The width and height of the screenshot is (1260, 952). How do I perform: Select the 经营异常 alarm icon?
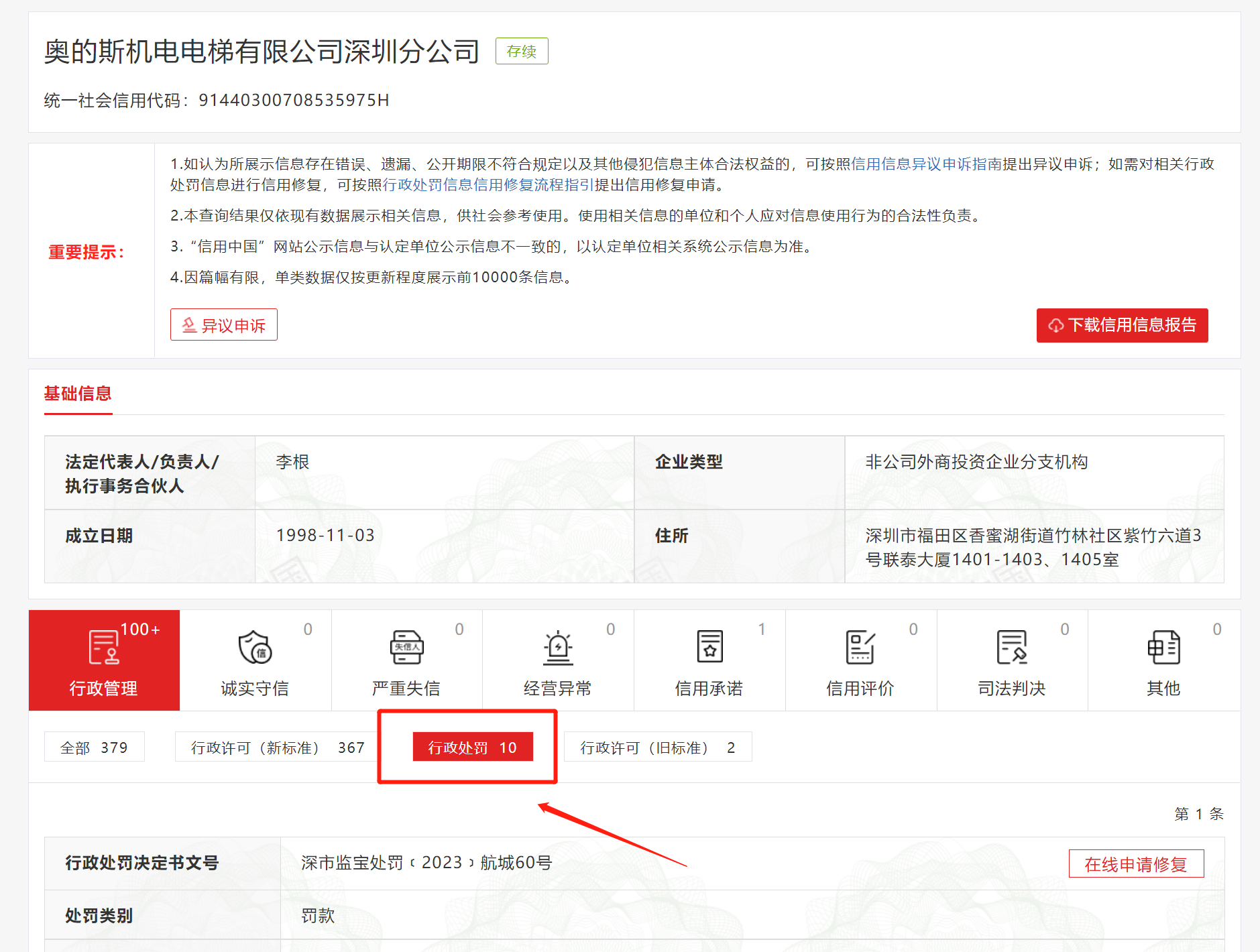pyautogui.click(x=557, y=648)
